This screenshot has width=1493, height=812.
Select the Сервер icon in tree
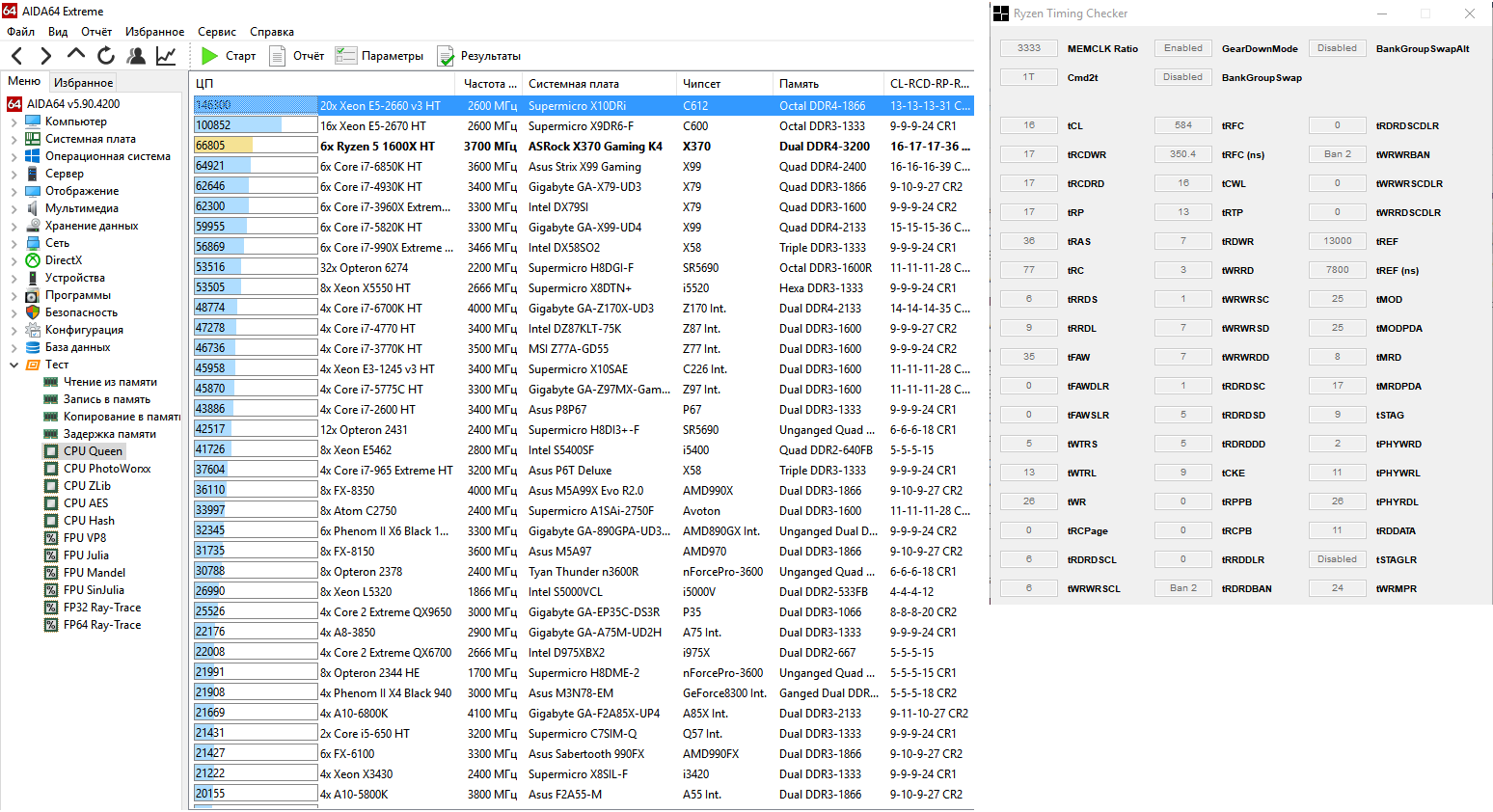click(x=33, y=174)
